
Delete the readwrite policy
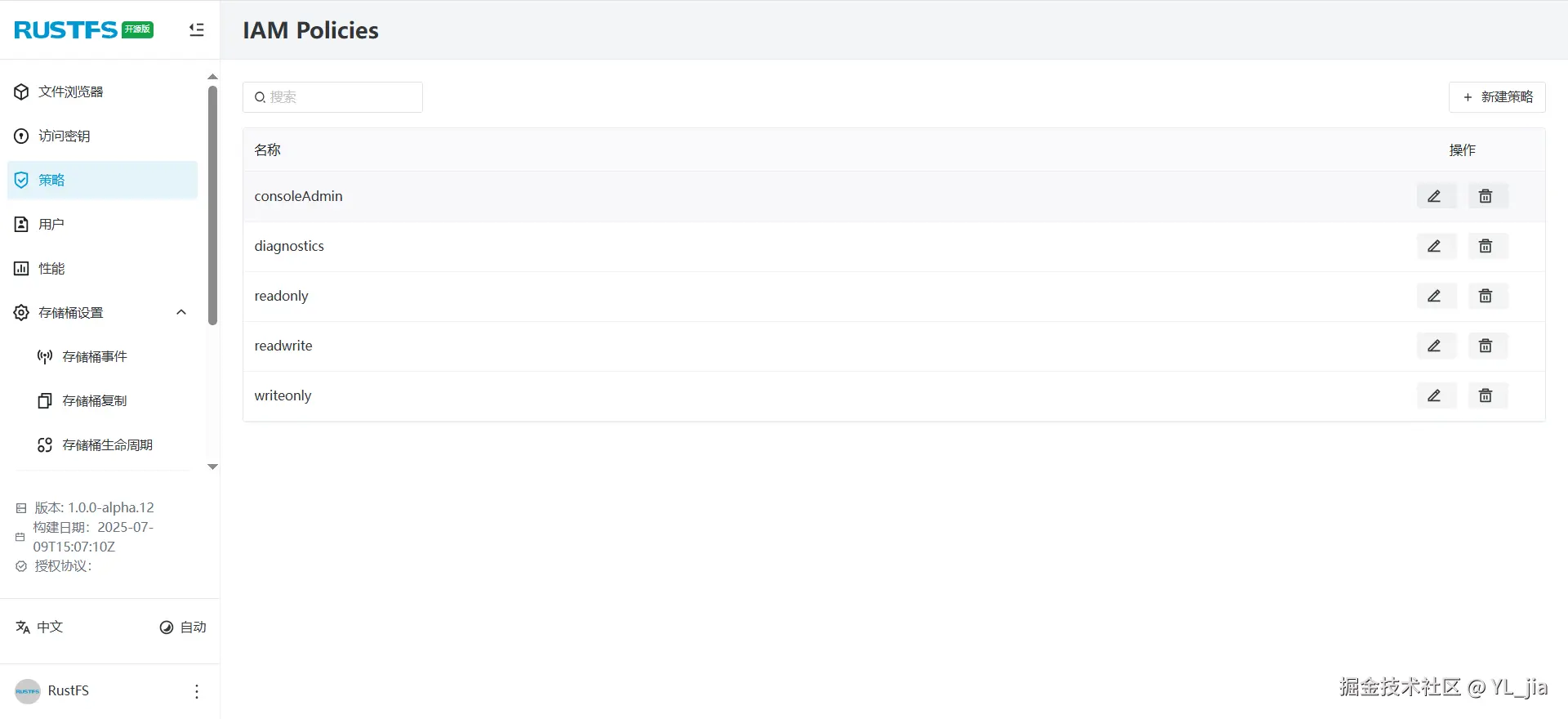(x=1486, y=346)
